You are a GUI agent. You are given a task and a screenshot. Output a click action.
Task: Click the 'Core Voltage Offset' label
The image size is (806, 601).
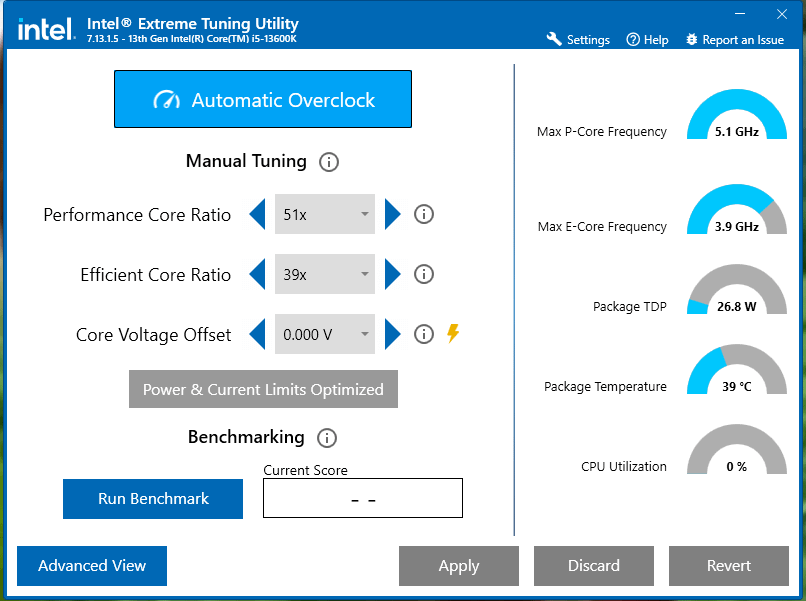point(153,335)
